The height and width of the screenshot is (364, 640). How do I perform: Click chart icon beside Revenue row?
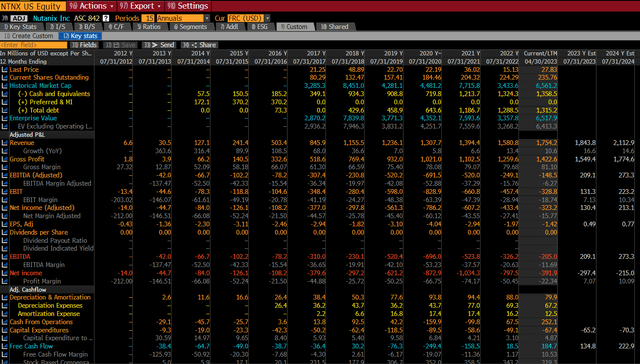point(4,143)
